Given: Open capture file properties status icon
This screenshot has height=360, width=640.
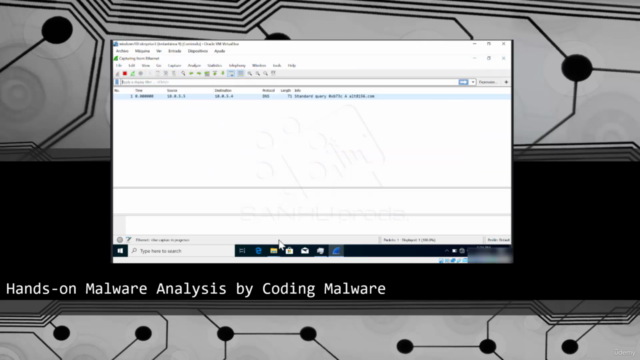Looking at the screenshot, I should click(x=128, y=240).
